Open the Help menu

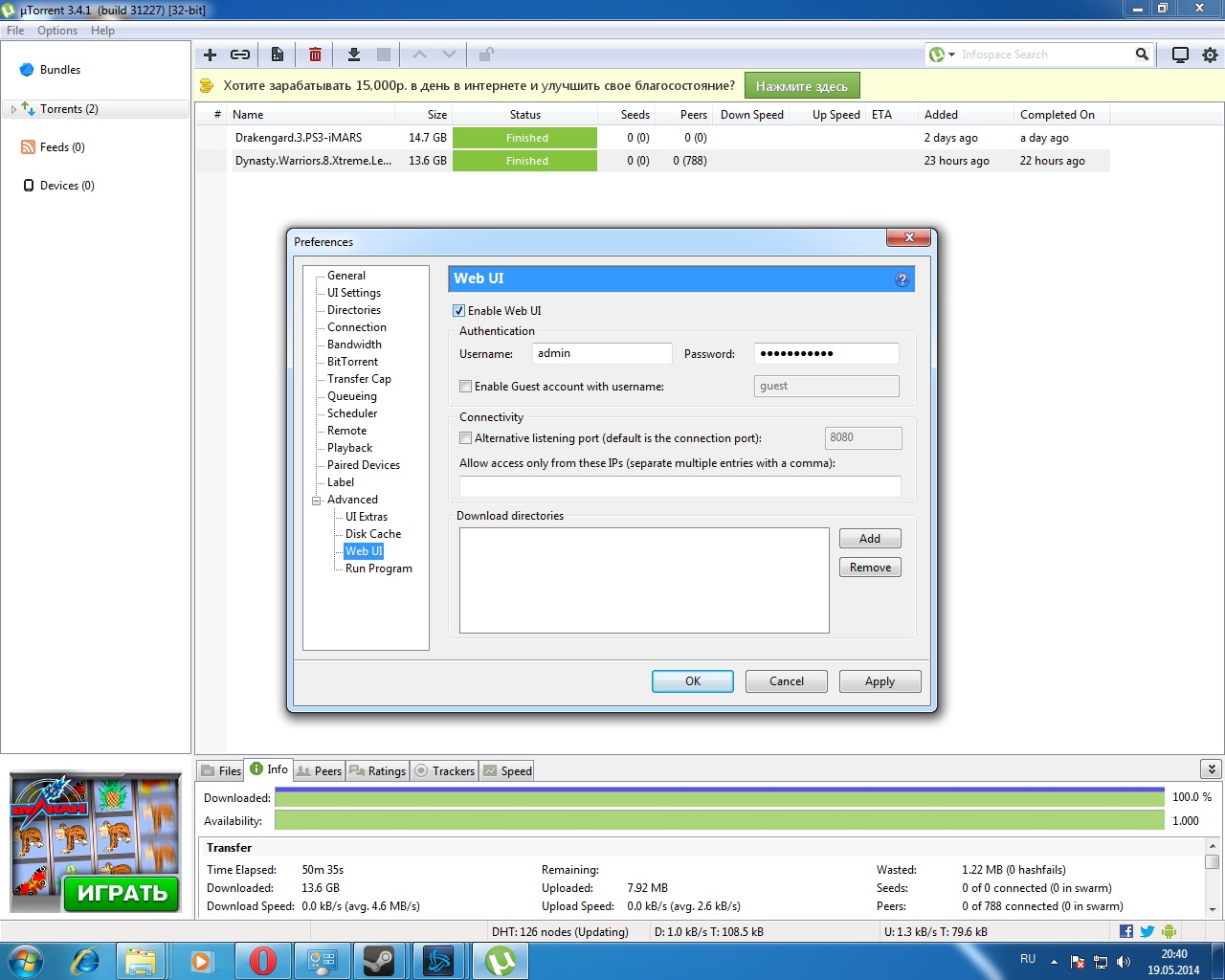coord(102,31)
